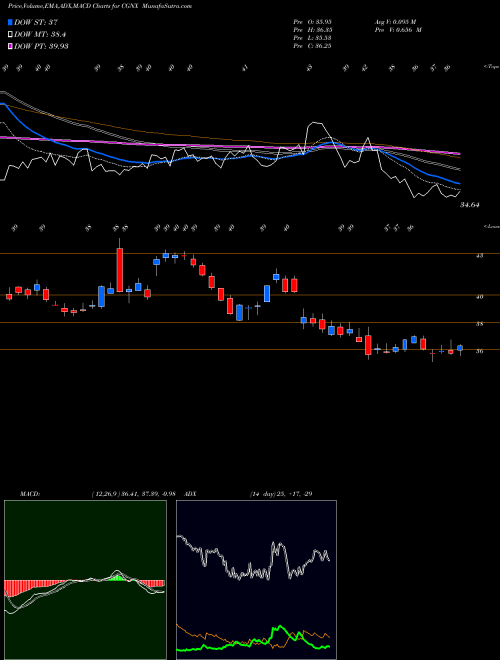This screenshot has width=500, height=660.
Task: Click the magenta DOW PT legend swatch
Action: pos(10,46)
